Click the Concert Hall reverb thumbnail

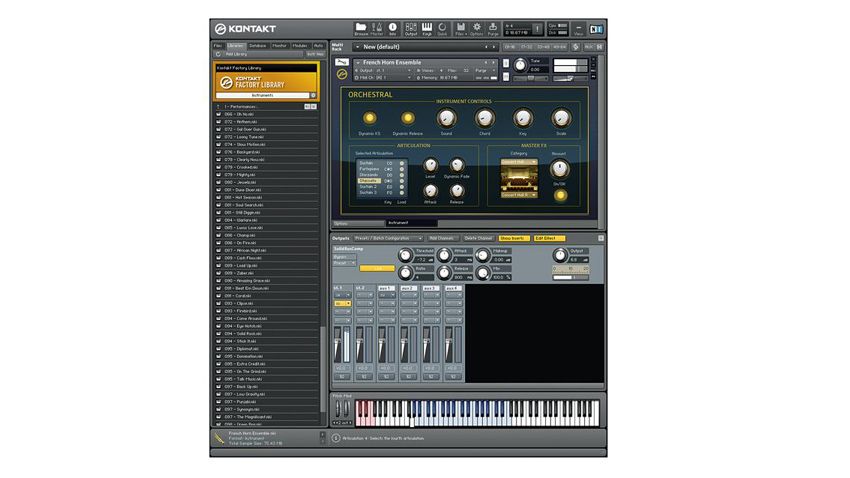tap(519, 178)
